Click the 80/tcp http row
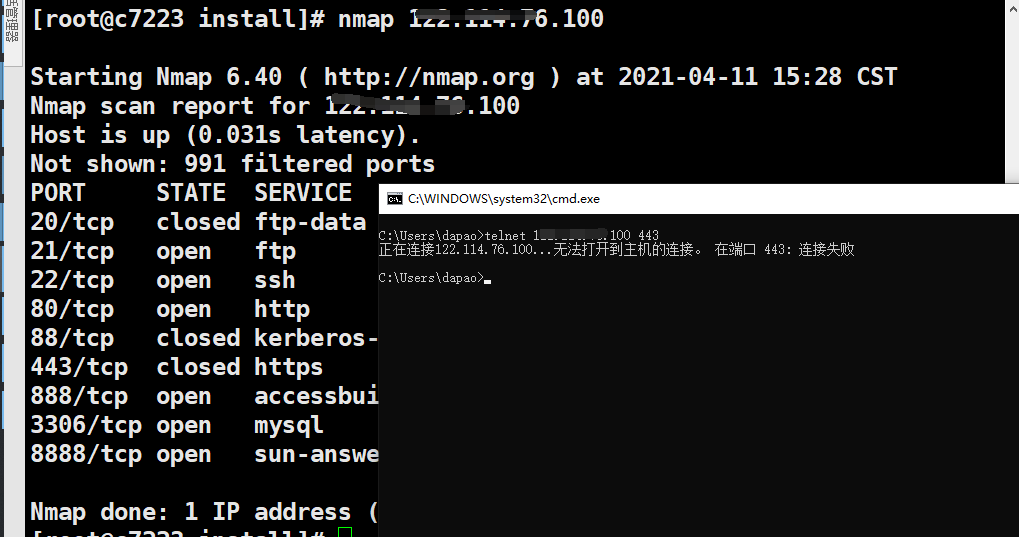1019x537 pixels. tap(170, 309)
